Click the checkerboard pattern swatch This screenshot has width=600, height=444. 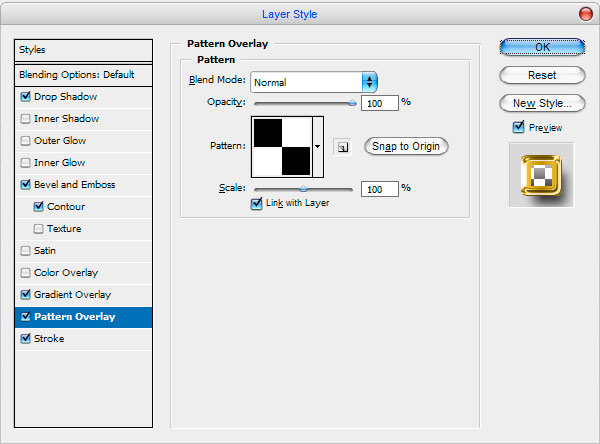tap(282, 147)
